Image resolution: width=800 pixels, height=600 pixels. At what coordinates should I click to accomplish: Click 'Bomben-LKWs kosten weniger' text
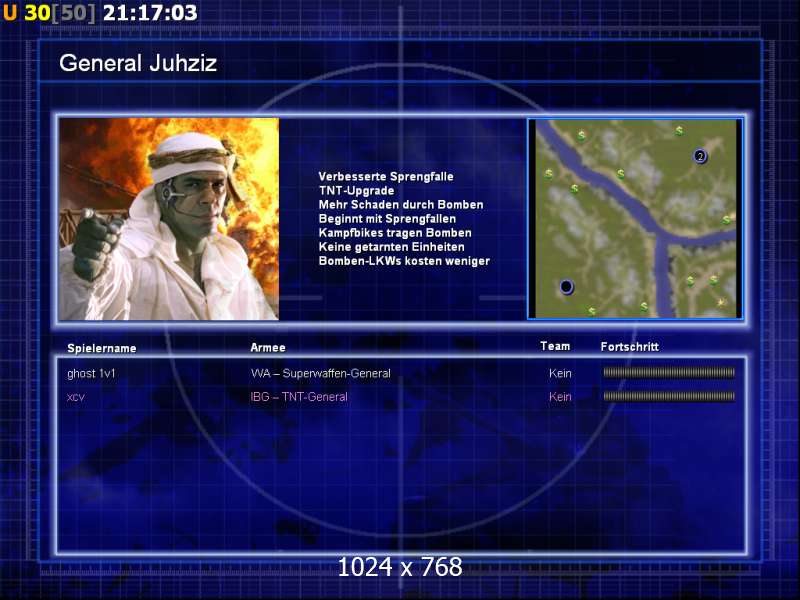pos(404,261)
